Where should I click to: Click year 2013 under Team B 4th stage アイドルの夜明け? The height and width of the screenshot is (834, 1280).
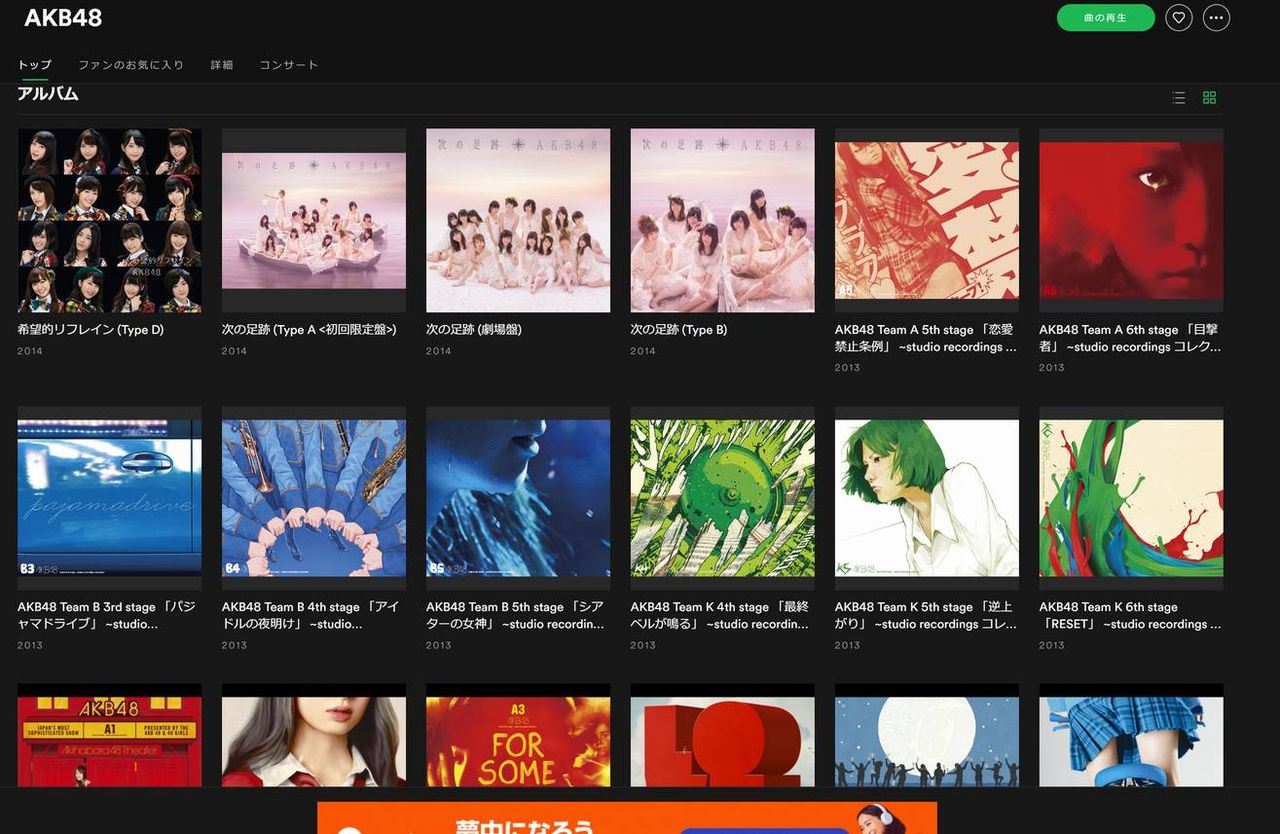235,645
